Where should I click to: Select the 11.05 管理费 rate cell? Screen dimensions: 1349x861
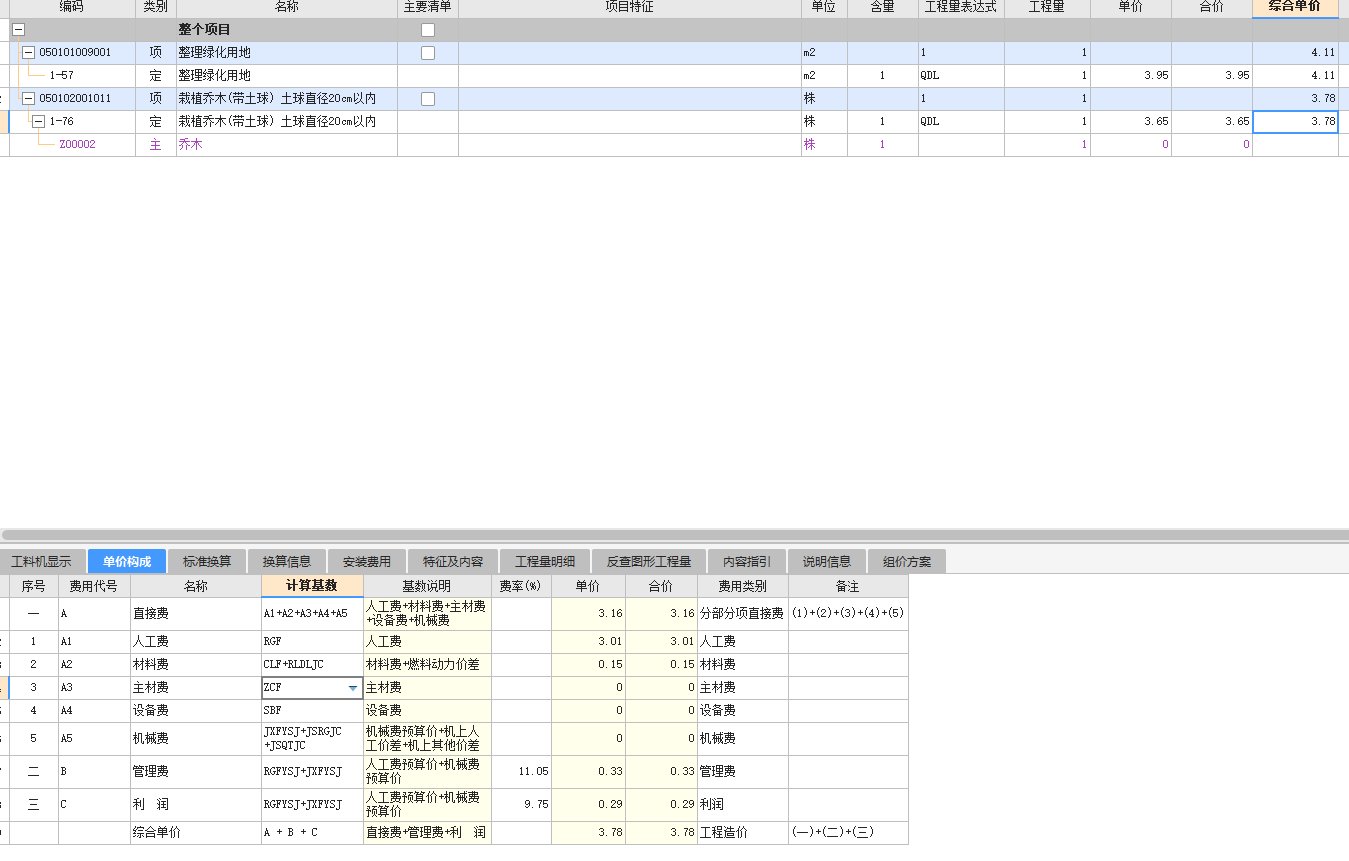tap(521, 772)
